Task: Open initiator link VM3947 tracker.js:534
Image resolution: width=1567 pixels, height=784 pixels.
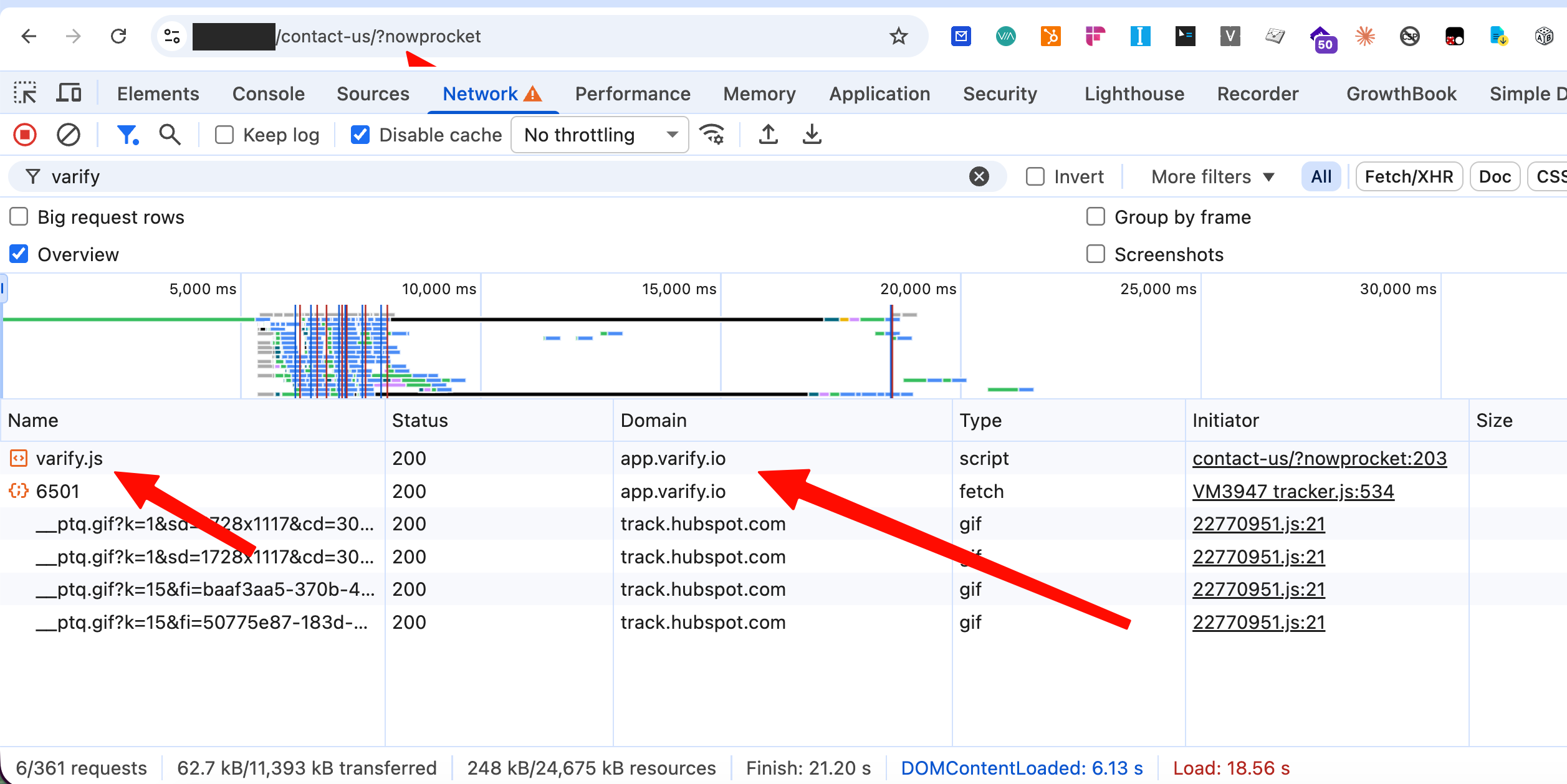Action: click(1293, 492)
